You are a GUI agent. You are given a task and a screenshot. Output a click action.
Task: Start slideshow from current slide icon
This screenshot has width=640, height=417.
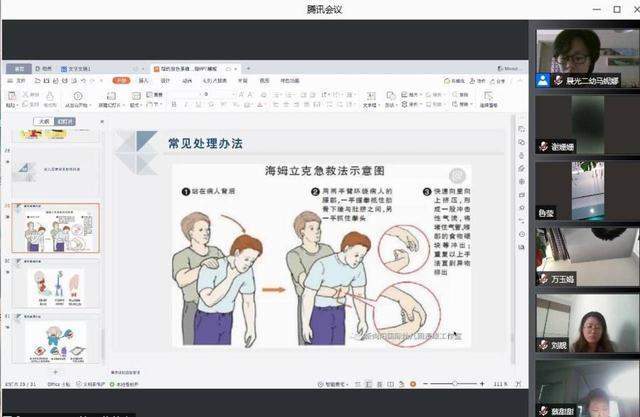tap(78, 96)
